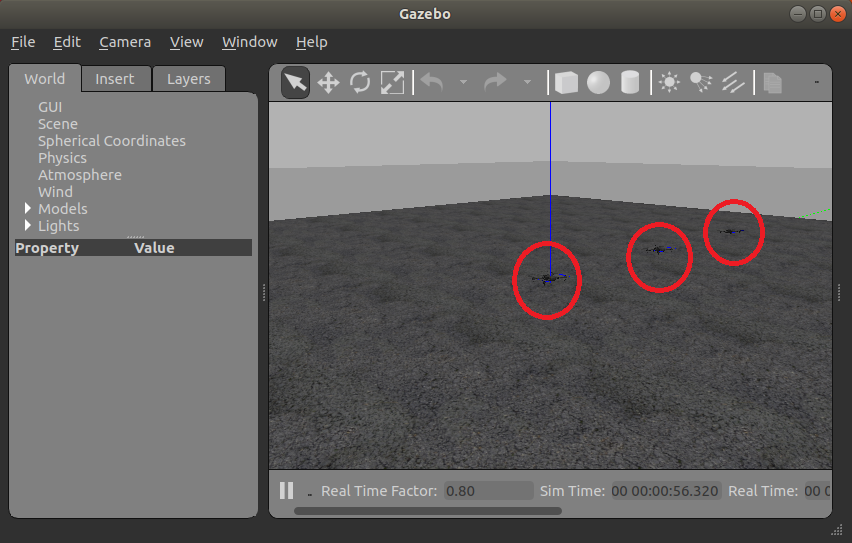Minimize the Gazebo window
852x543 pixels.
798,14
